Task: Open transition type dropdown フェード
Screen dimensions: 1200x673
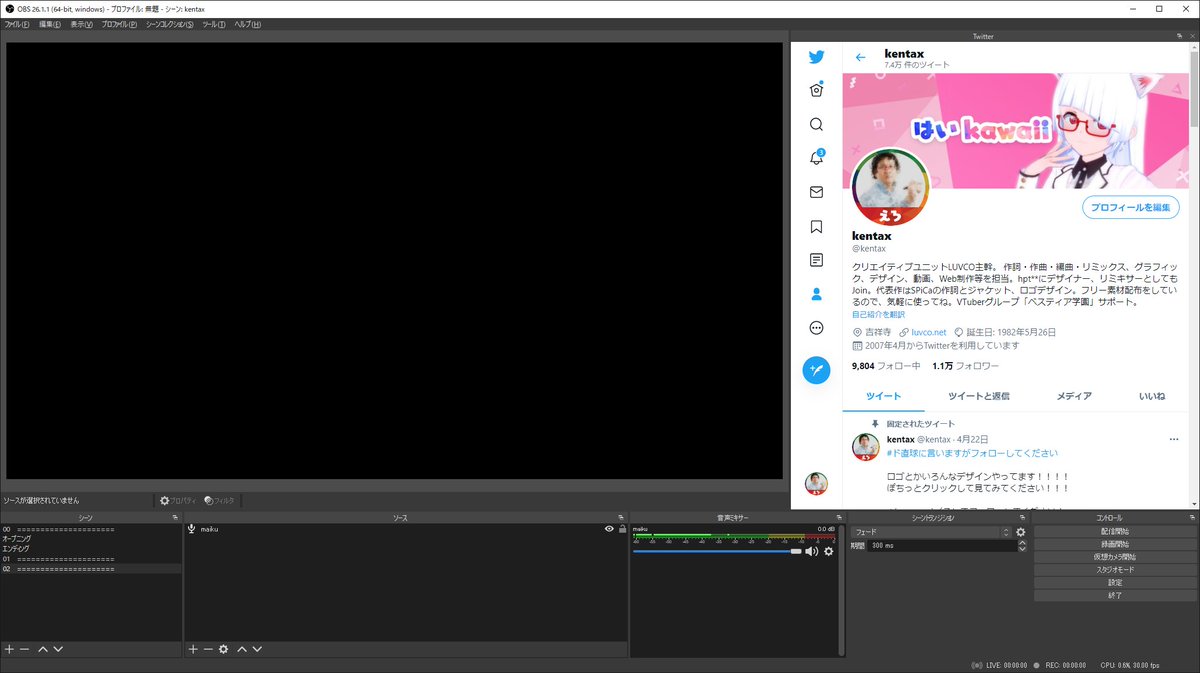Action: tap(932, 532)
